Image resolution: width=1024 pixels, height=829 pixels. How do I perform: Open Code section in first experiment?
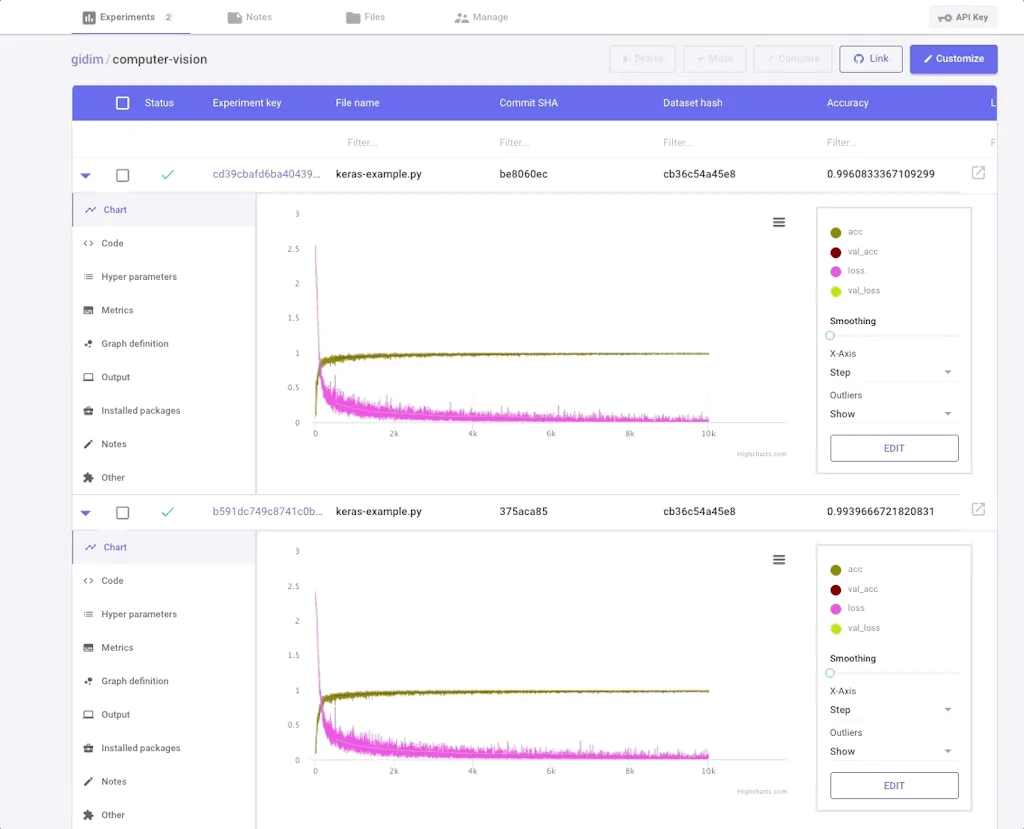(x=112, y=243)
